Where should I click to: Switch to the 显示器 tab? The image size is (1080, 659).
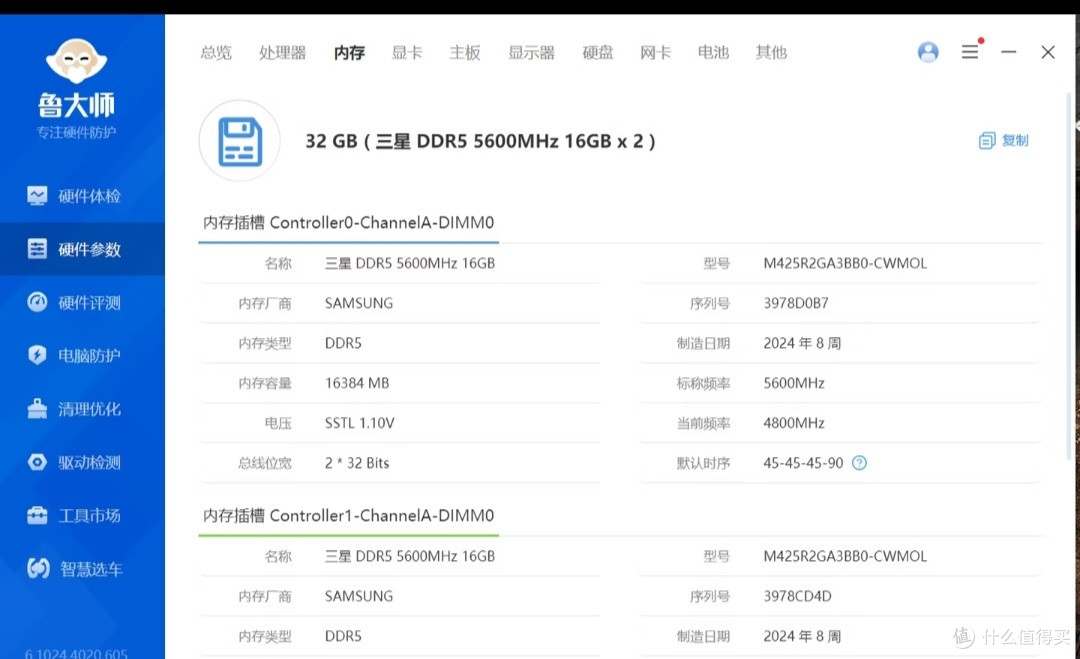pos(531,52)
